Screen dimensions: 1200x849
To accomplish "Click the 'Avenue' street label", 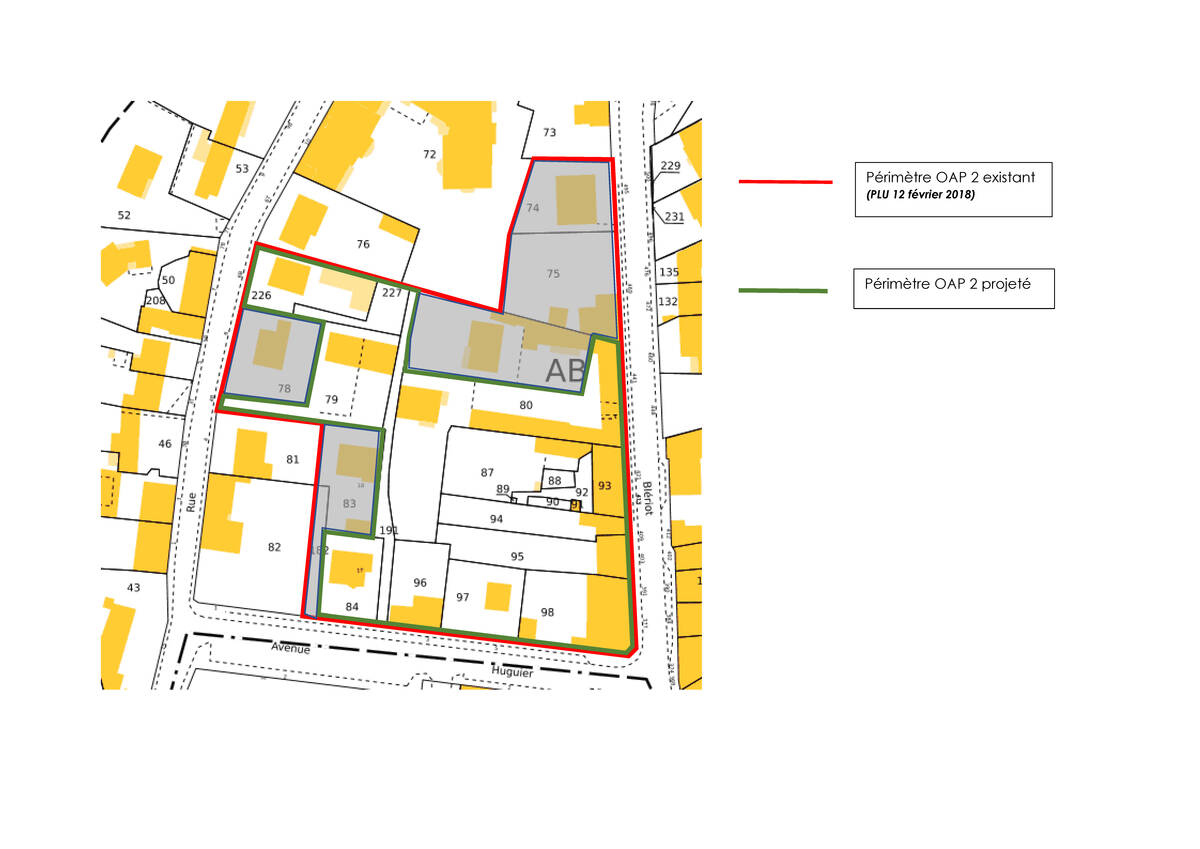I will pos(291,647).
